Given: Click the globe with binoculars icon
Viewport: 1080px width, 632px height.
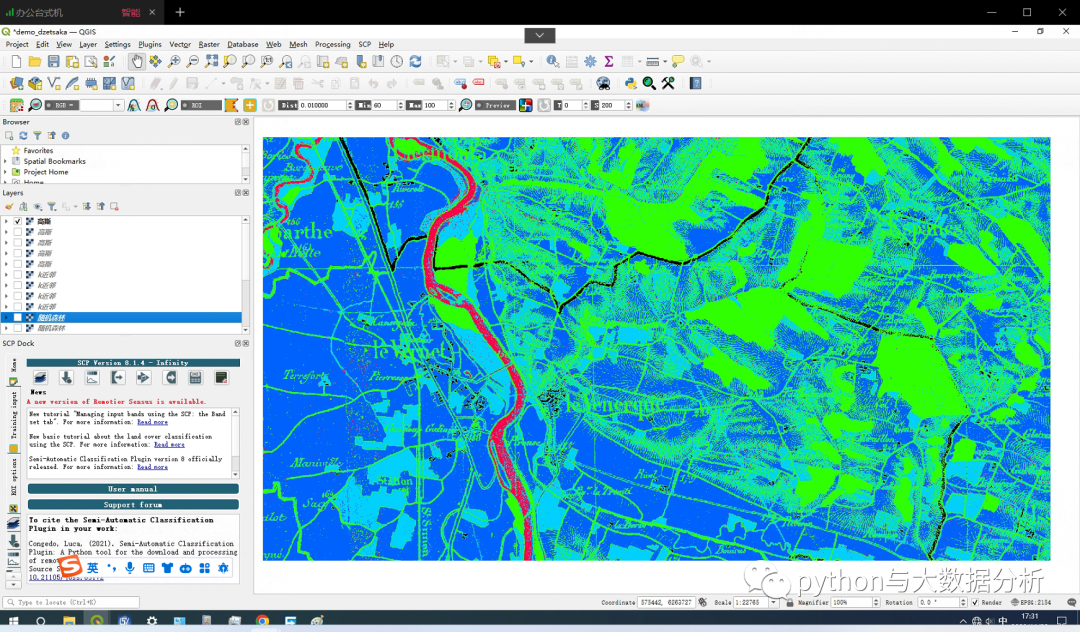Looking at the screenshot, I should tap(603, 83).
